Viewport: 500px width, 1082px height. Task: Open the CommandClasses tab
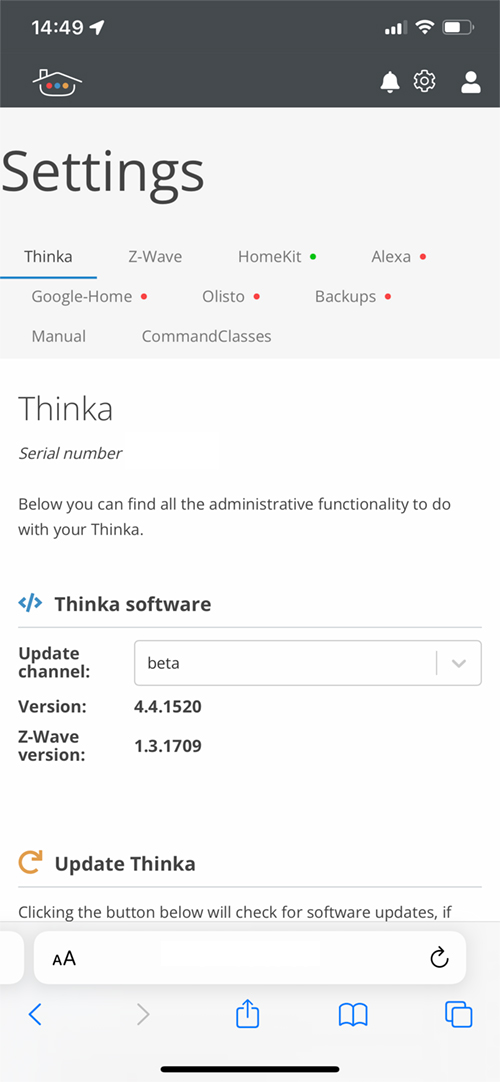[x=206, y=337]
